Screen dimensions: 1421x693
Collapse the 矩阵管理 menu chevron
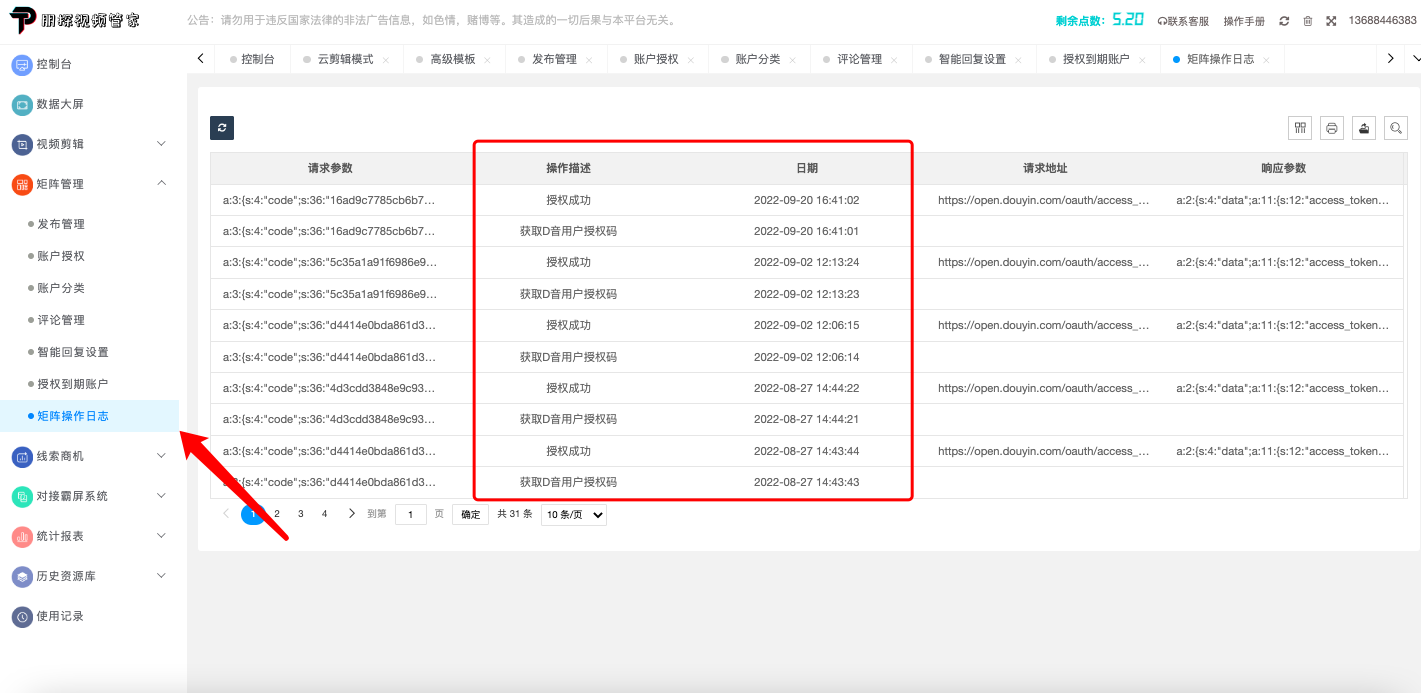162,183
